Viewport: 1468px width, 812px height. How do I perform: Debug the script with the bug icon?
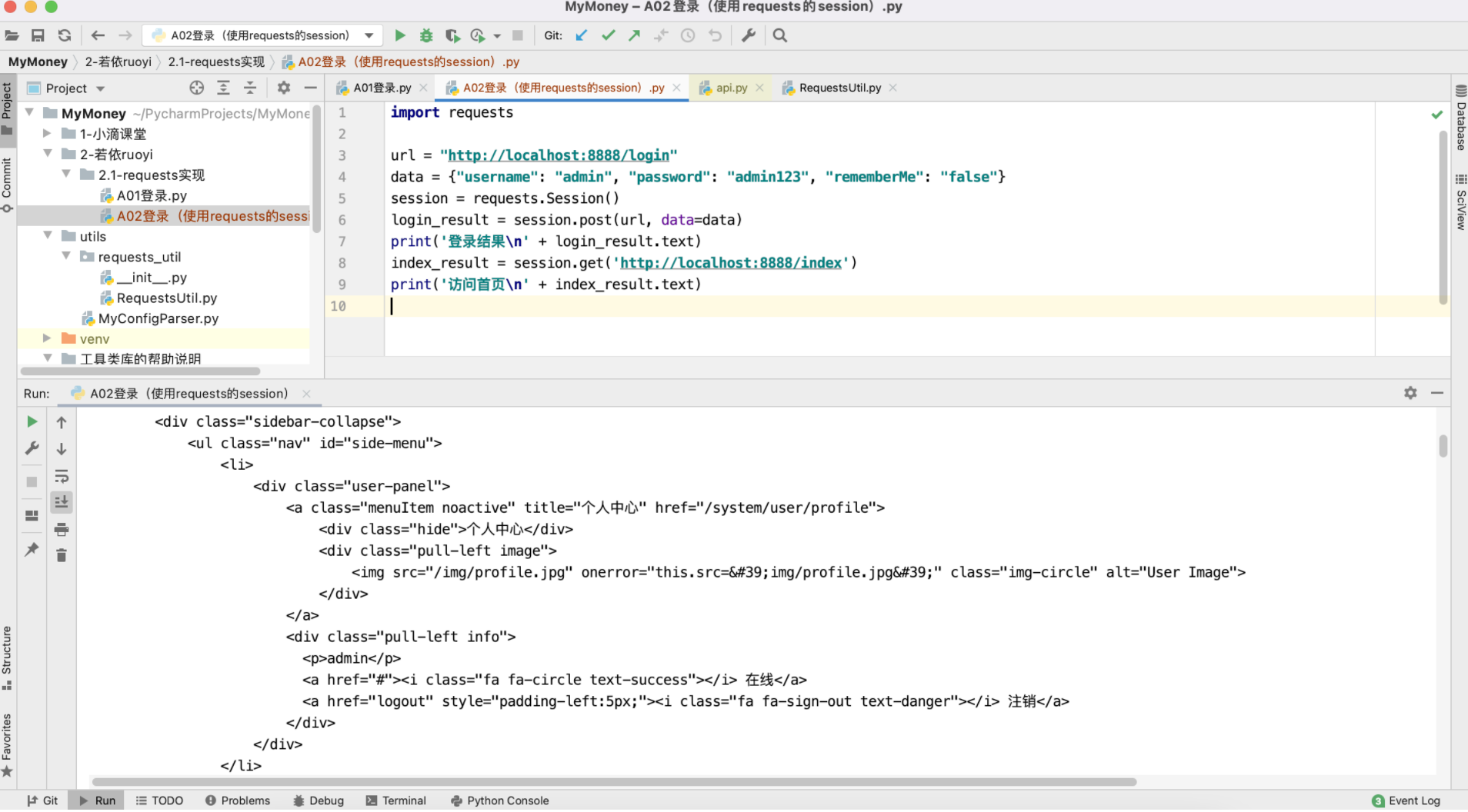point(426,35)
